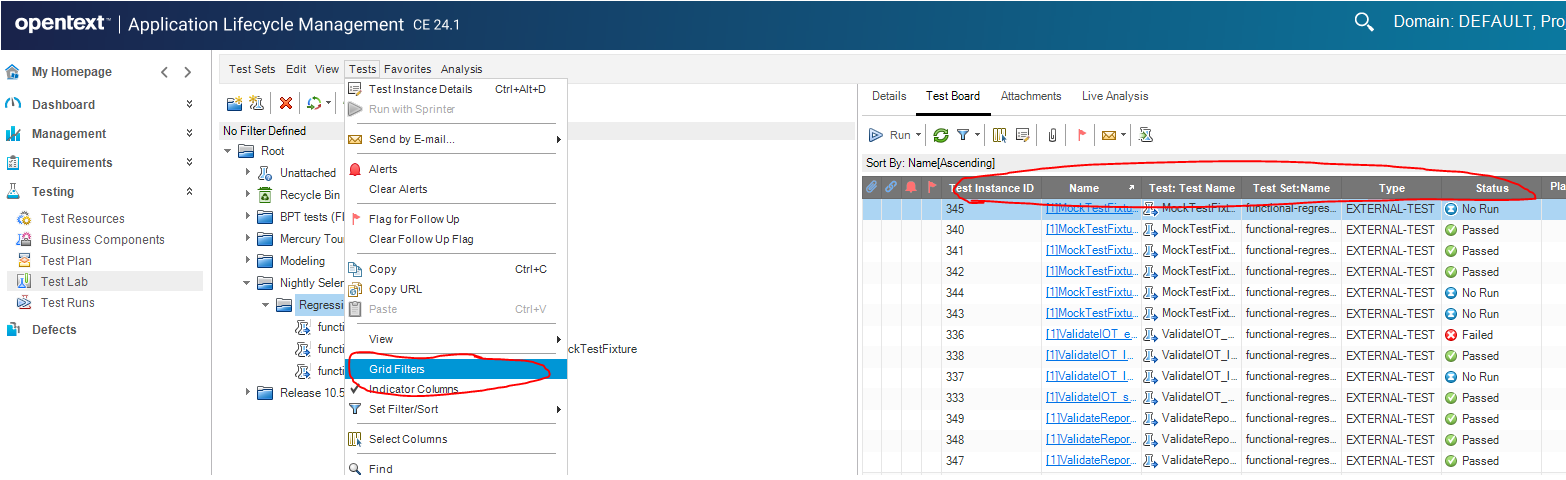Sort by the Status column header
The height and width of the screenshot is (480, 1566).
(1491, 188)
